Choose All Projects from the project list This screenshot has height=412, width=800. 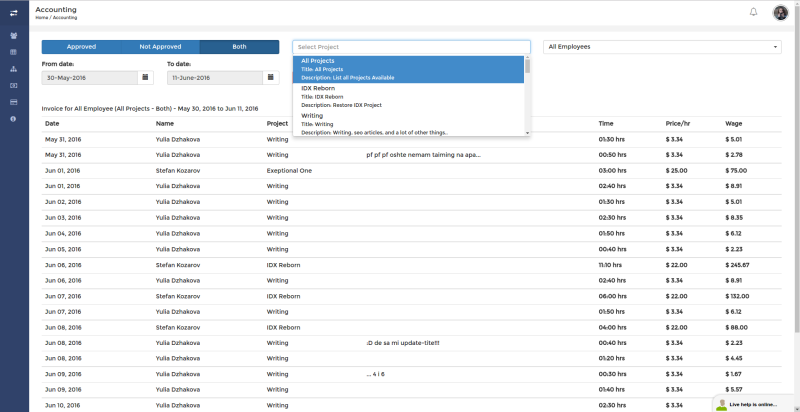(408, 69)
